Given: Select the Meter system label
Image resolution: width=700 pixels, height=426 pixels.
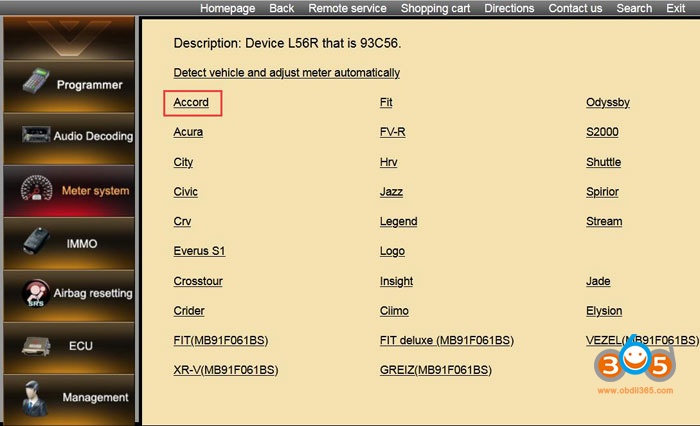Looking at the screenshot, I should 96,191.
